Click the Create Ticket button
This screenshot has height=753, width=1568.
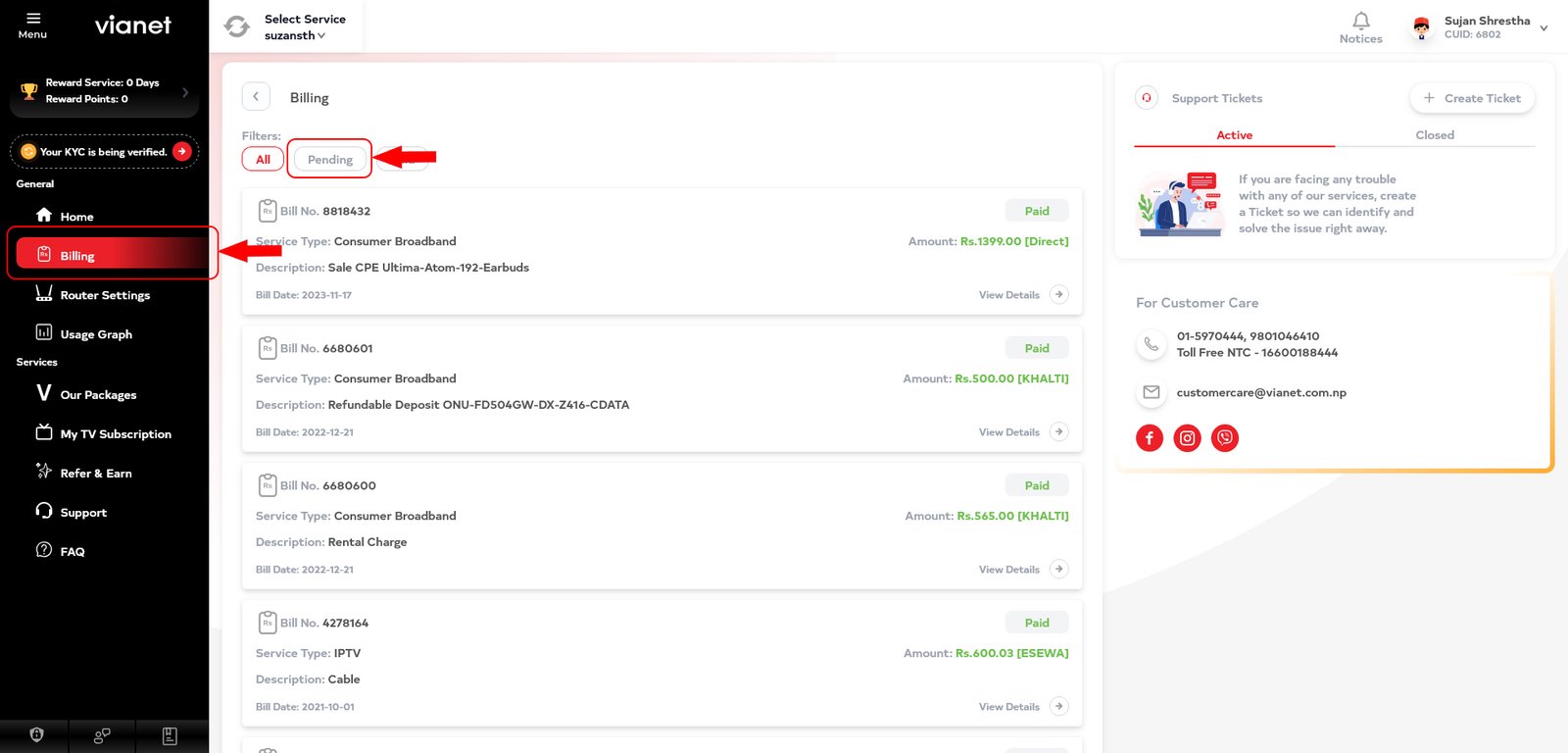(x=1472, y=98)
